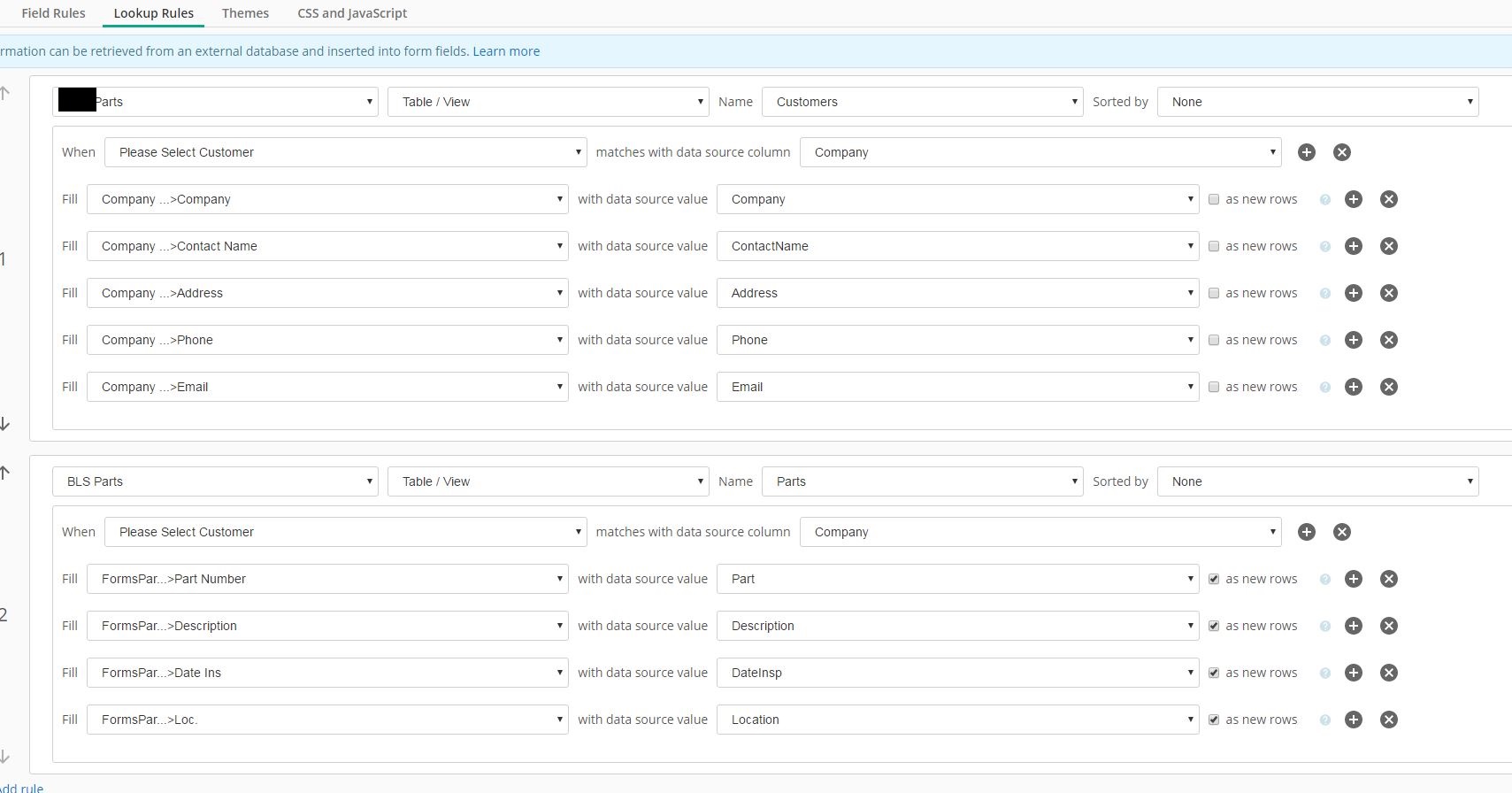
Task: Show help for the Address fill row
Action: (x=1324, y=294)
